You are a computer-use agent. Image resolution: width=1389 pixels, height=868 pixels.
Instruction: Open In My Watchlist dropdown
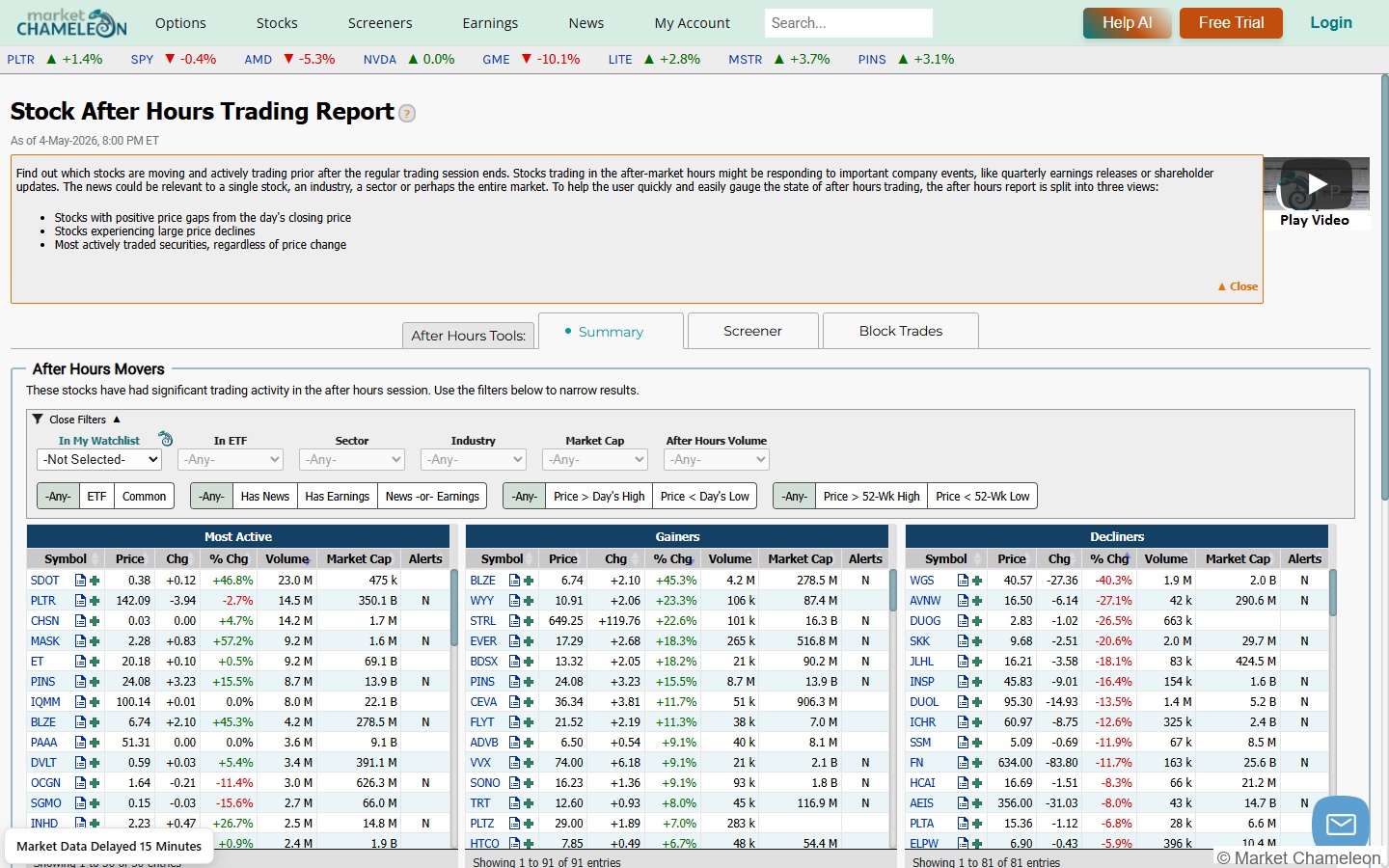click(x=98, y=460)
